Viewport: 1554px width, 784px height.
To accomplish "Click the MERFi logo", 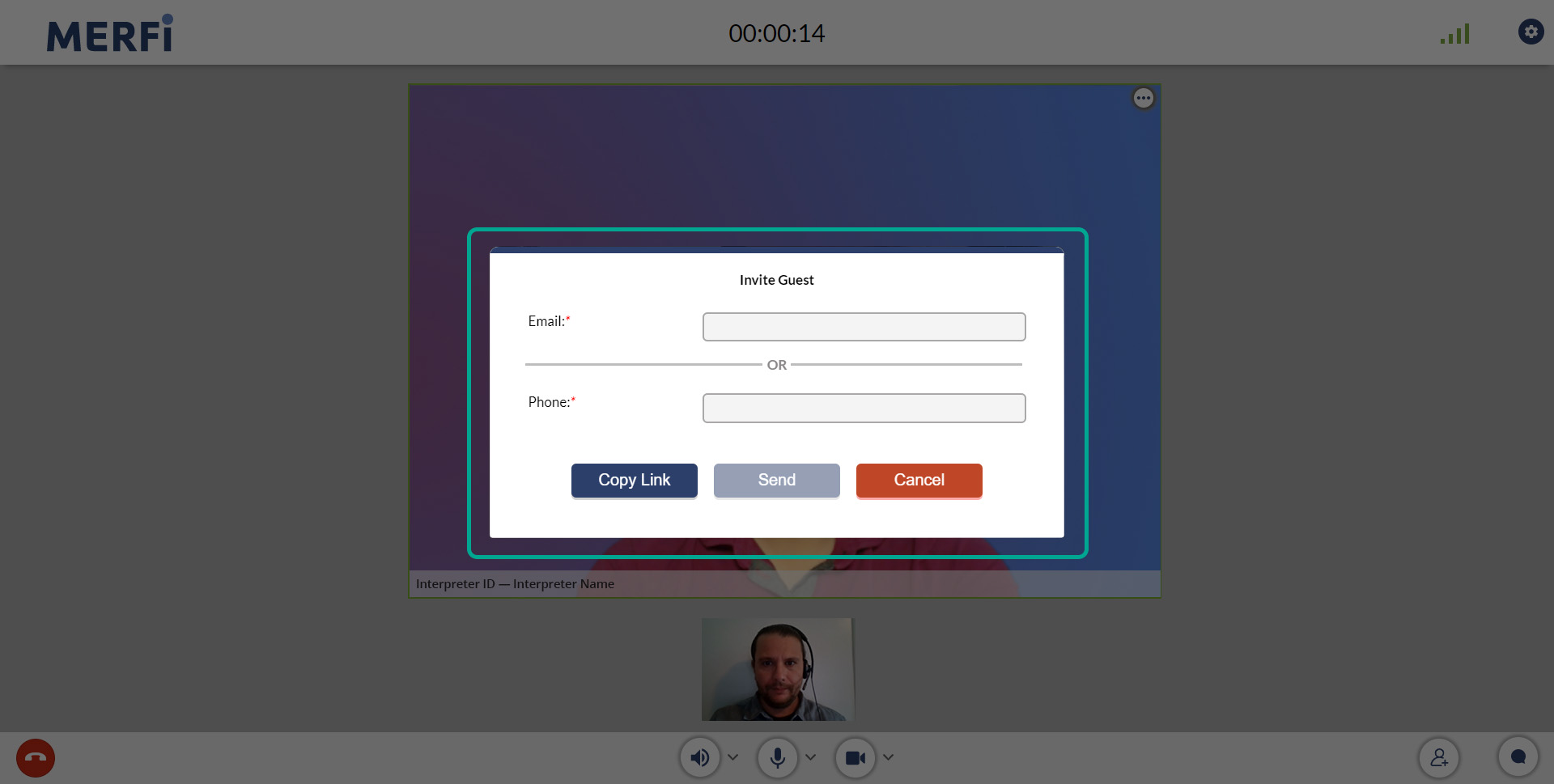I will click(x=110, y=34).
